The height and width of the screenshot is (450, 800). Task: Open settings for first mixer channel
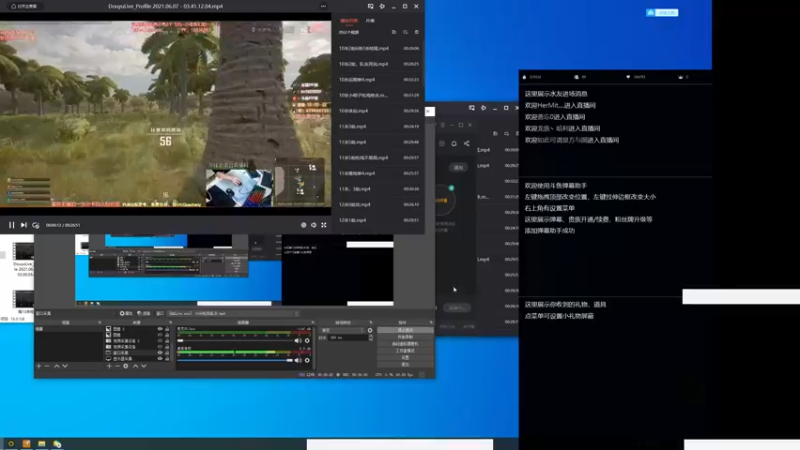coord(307,341)
